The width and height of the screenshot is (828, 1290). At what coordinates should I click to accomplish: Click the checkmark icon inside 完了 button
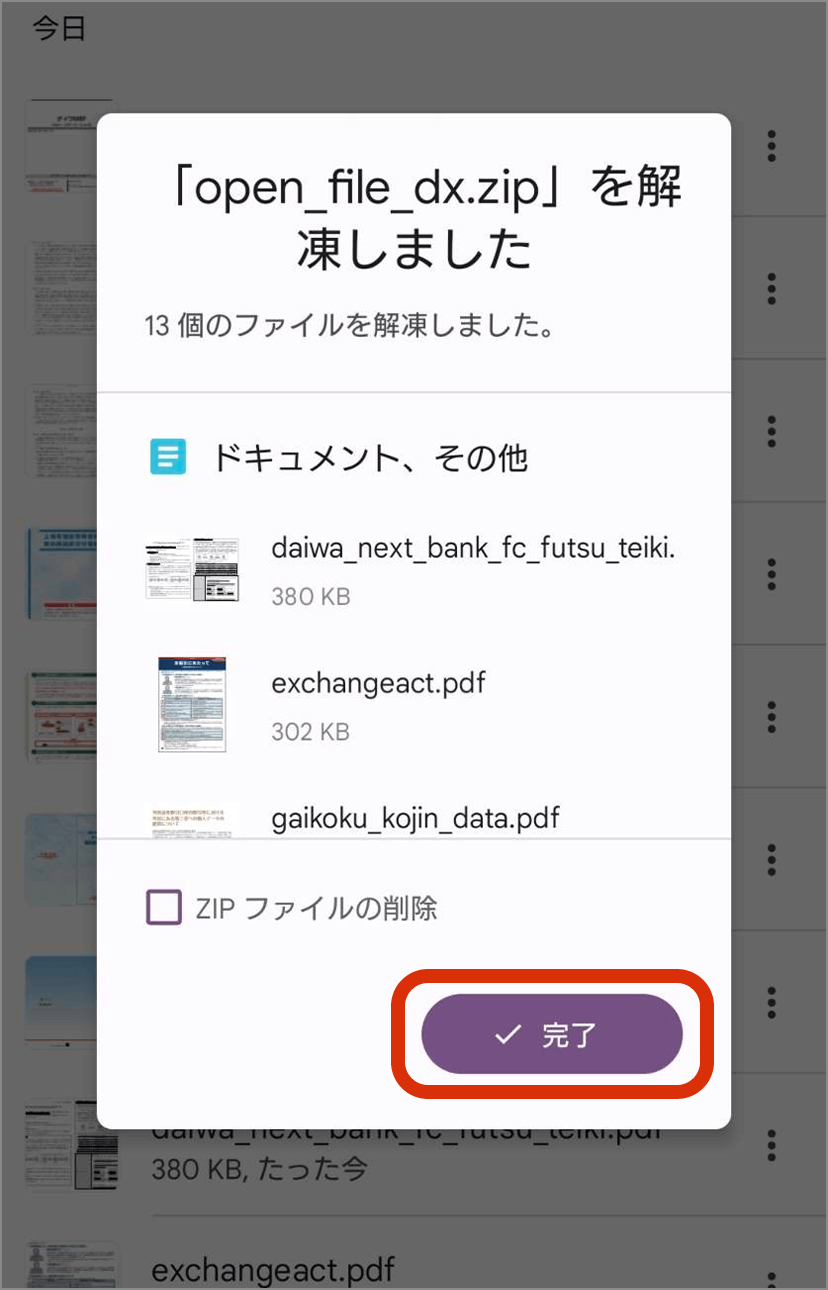(508, 1035)
